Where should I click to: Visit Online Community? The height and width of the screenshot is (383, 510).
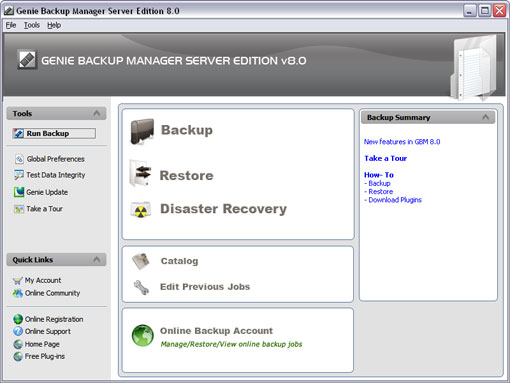[52, 293]
